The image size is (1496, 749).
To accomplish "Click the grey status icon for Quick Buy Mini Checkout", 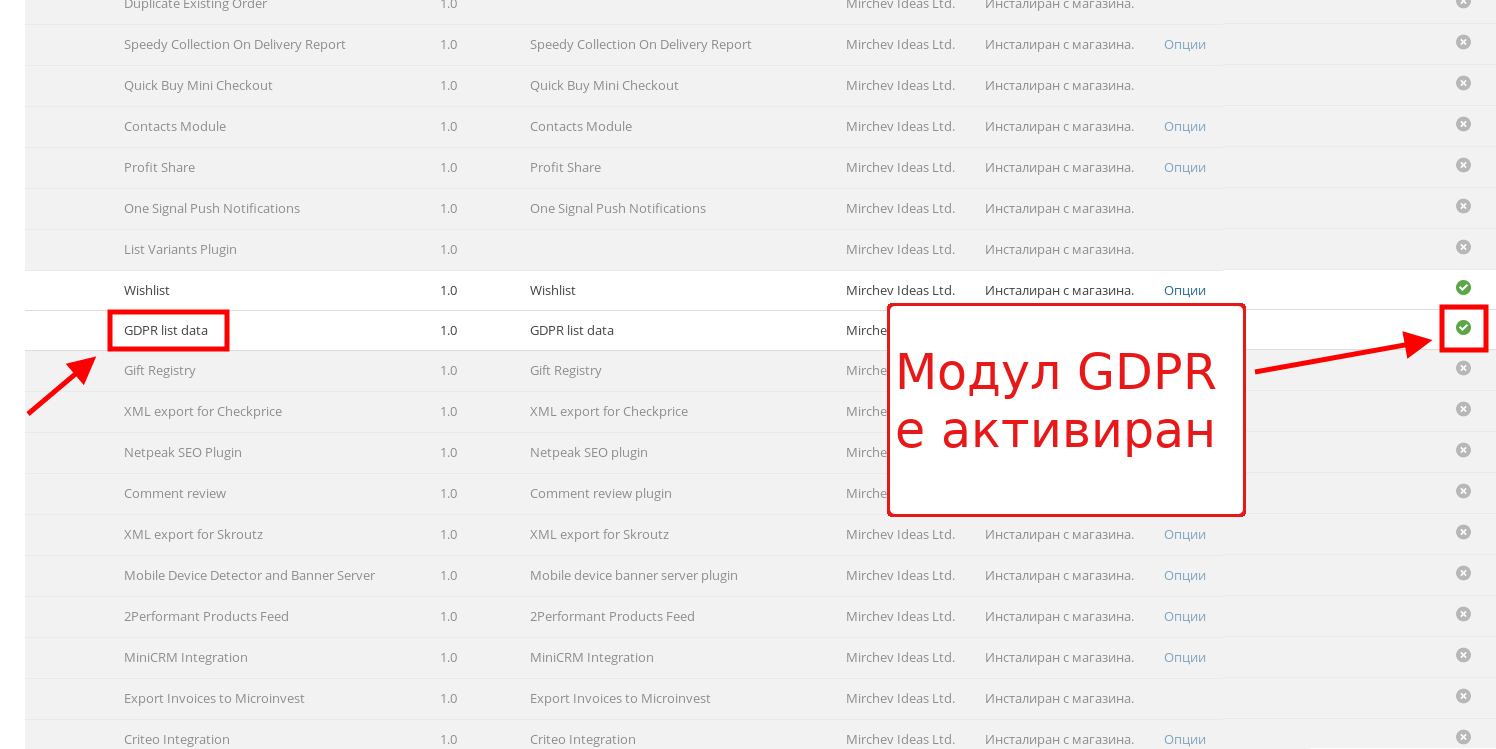I will [1463, 83].
